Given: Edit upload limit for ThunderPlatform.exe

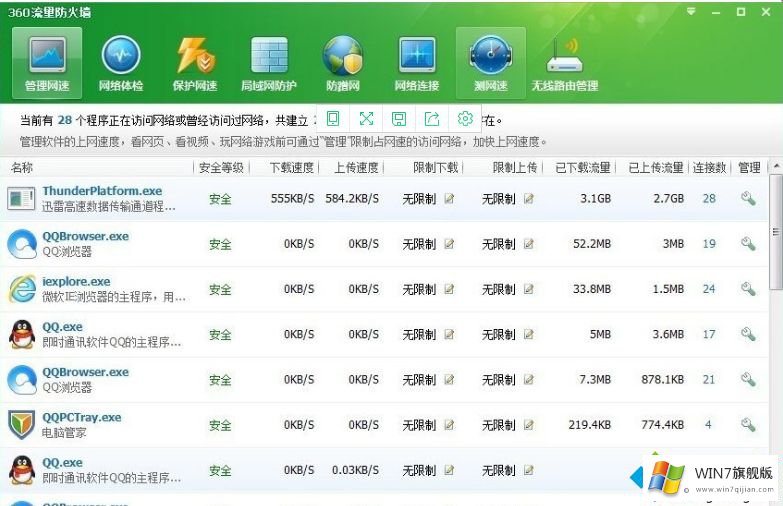Looking at the screenshot, I should [x=529, y=199].
